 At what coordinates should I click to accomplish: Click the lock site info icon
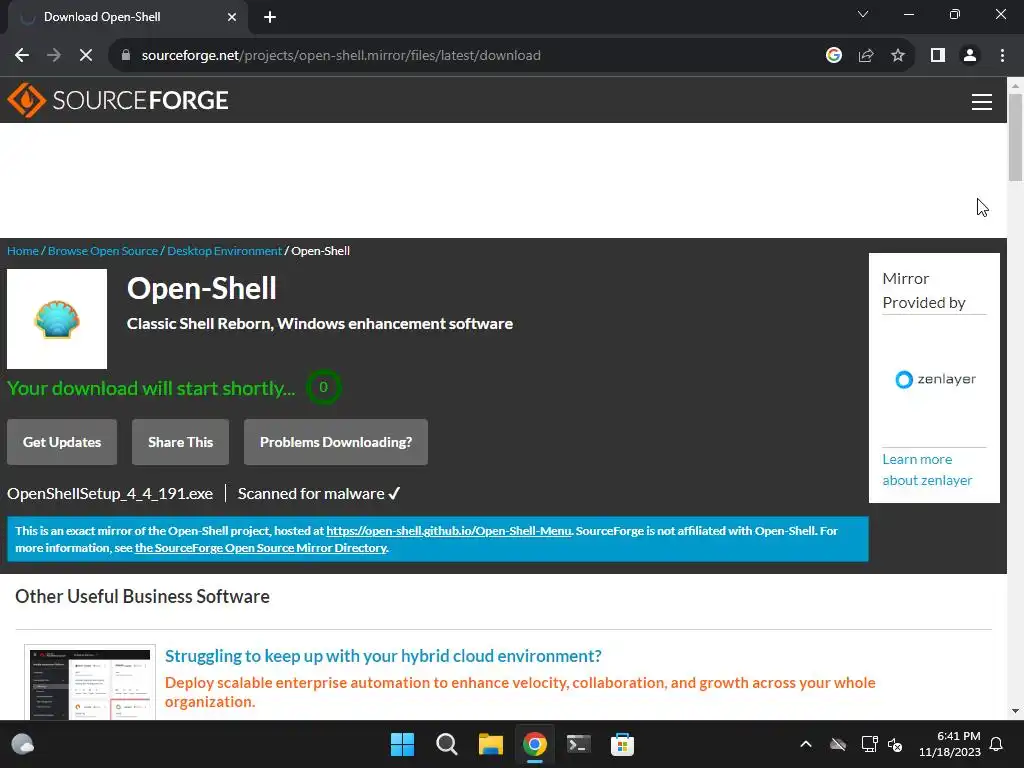[126, 56]
